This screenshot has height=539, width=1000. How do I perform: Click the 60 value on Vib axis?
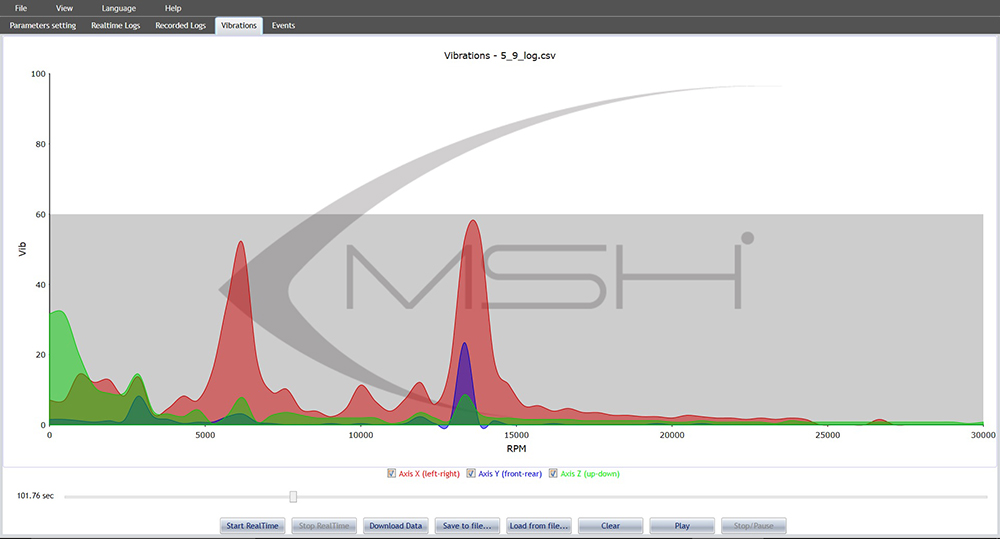coord(41,214)
